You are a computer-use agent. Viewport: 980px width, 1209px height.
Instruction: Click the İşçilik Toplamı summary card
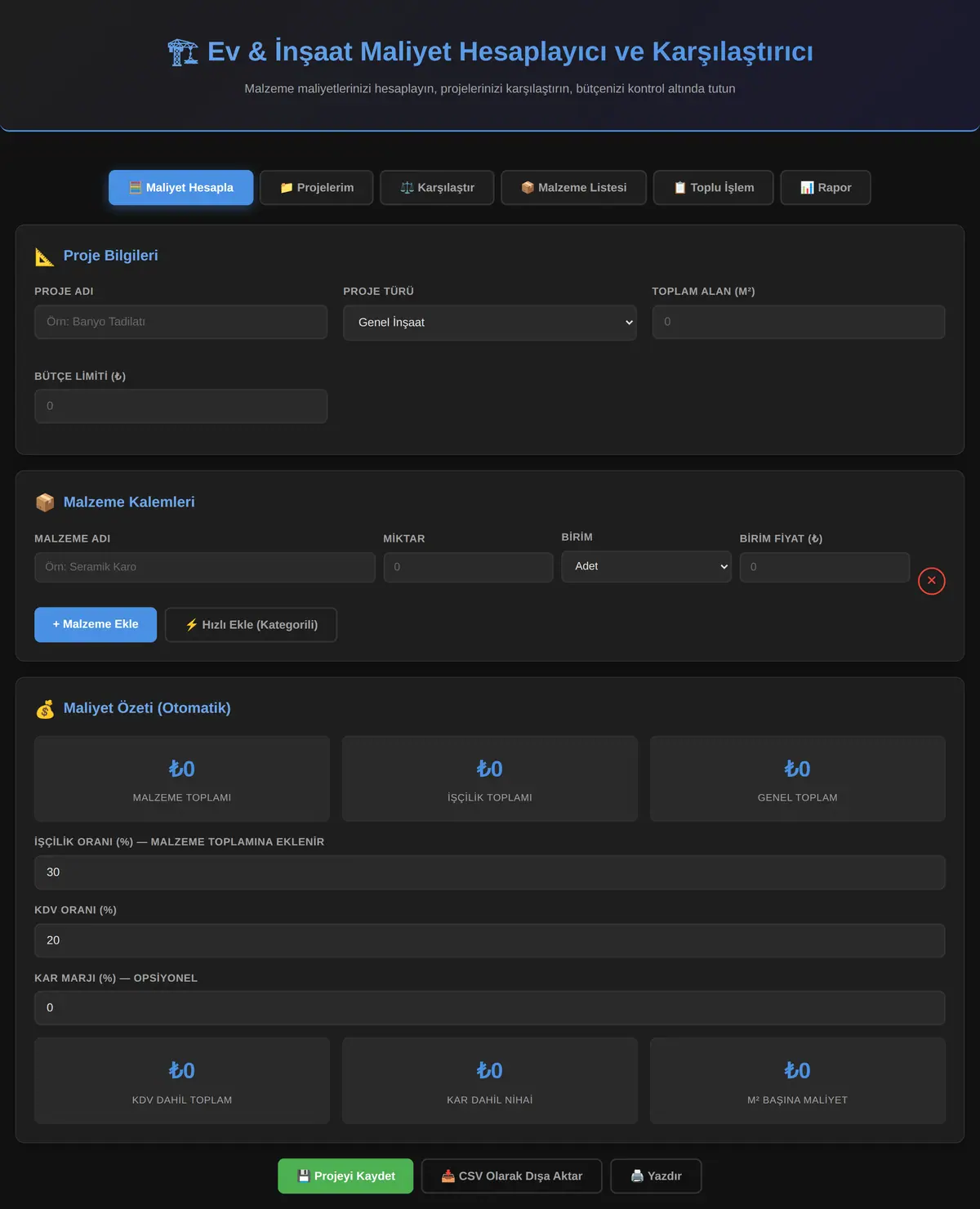point(490,779)
